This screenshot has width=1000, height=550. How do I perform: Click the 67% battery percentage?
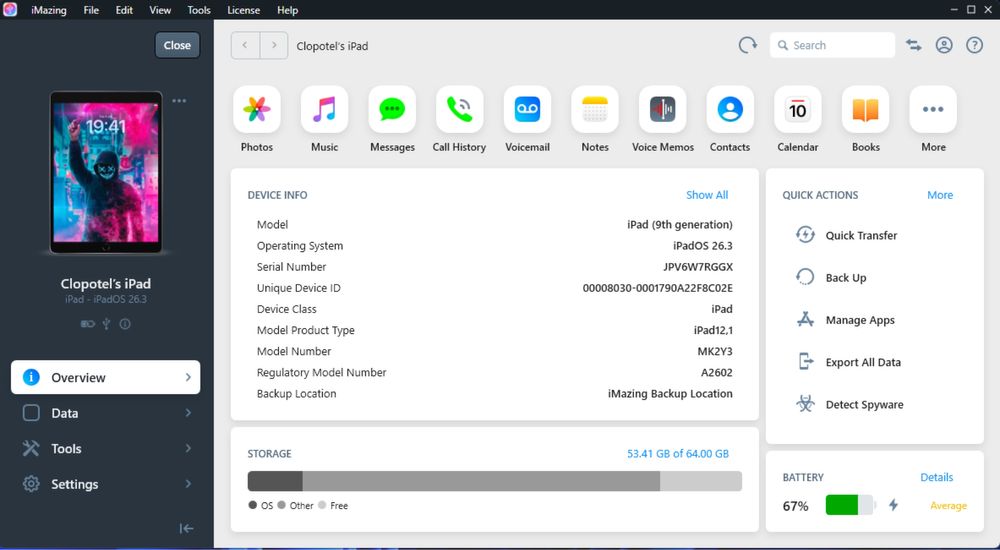(x=795, y=506)
